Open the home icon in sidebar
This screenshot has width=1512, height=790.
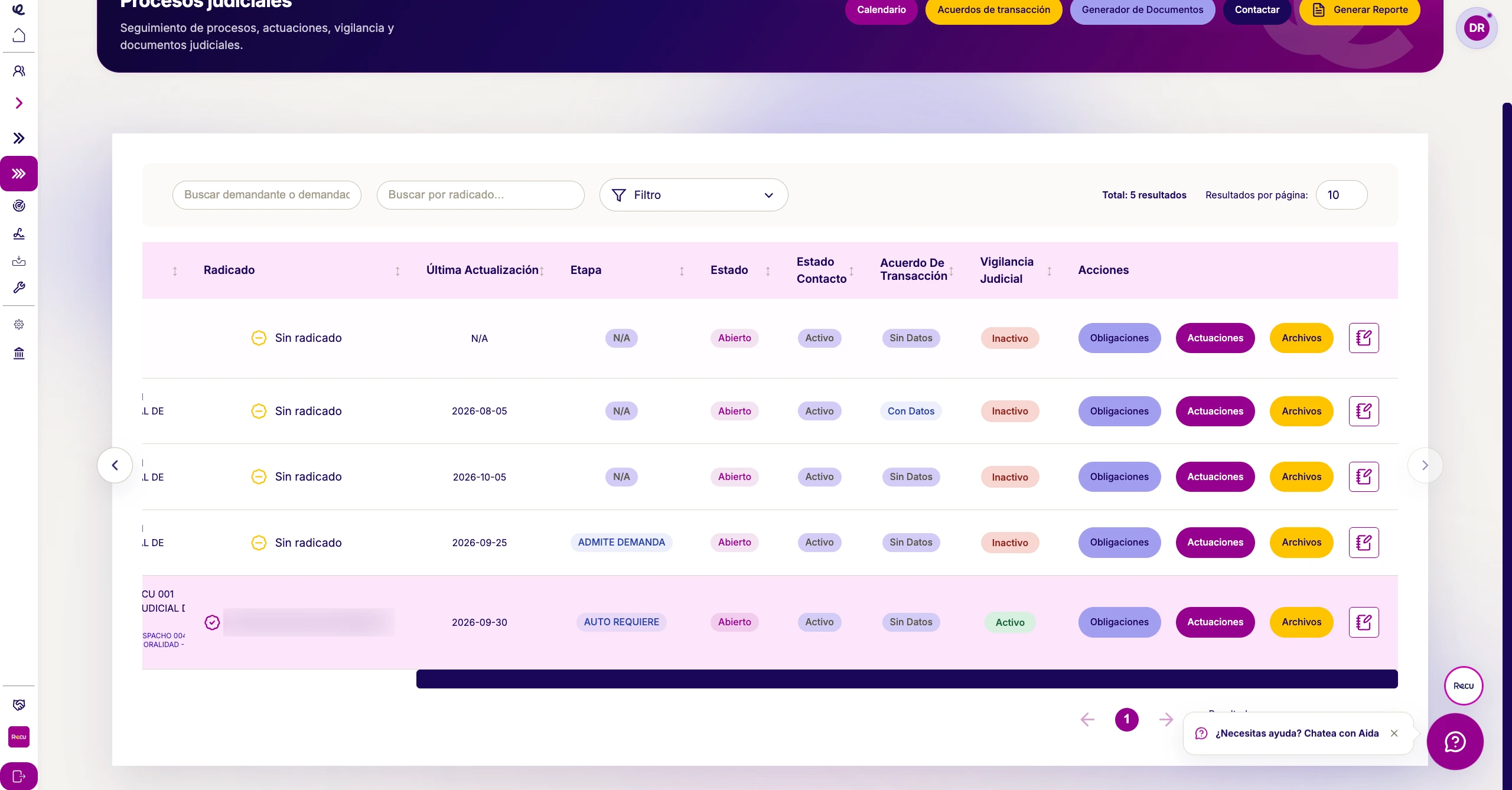click(x=19, y=35)
